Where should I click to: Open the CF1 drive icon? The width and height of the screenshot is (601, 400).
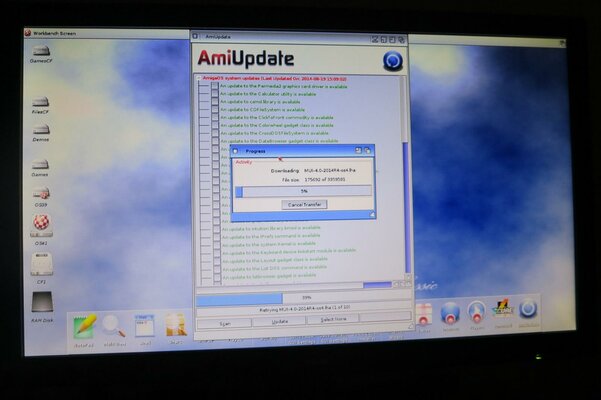pyautogui.click(x=41, y=264)
